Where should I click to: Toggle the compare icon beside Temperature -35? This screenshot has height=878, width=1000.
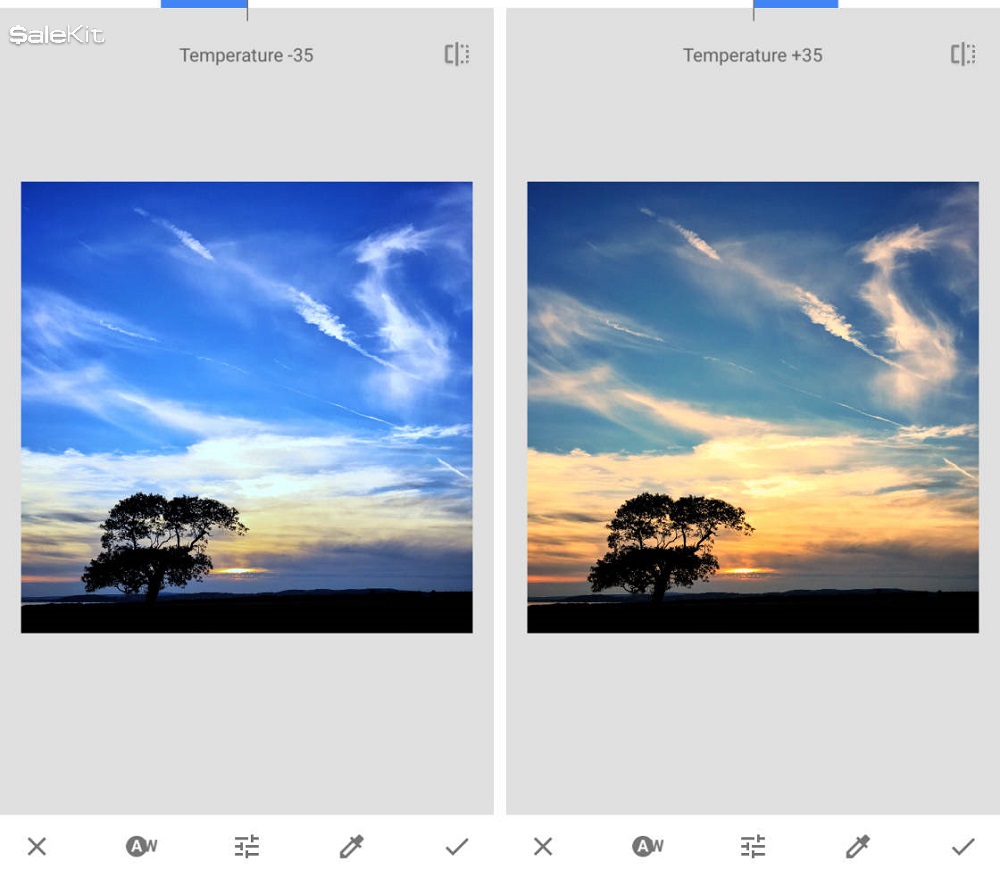457,54
